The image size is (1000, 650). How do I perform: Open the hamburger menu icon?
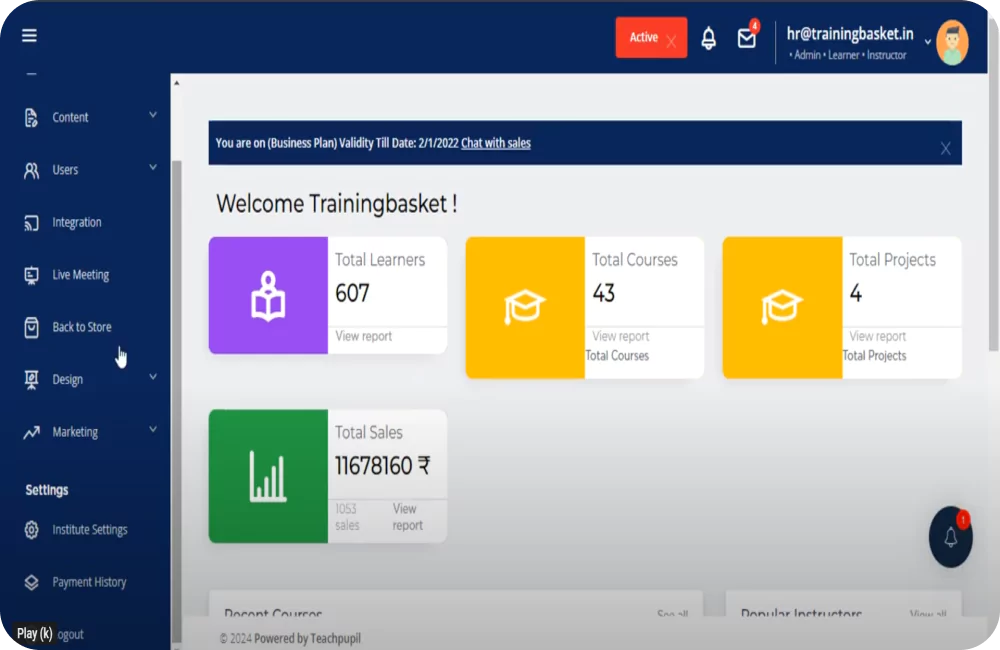point(29,35)
